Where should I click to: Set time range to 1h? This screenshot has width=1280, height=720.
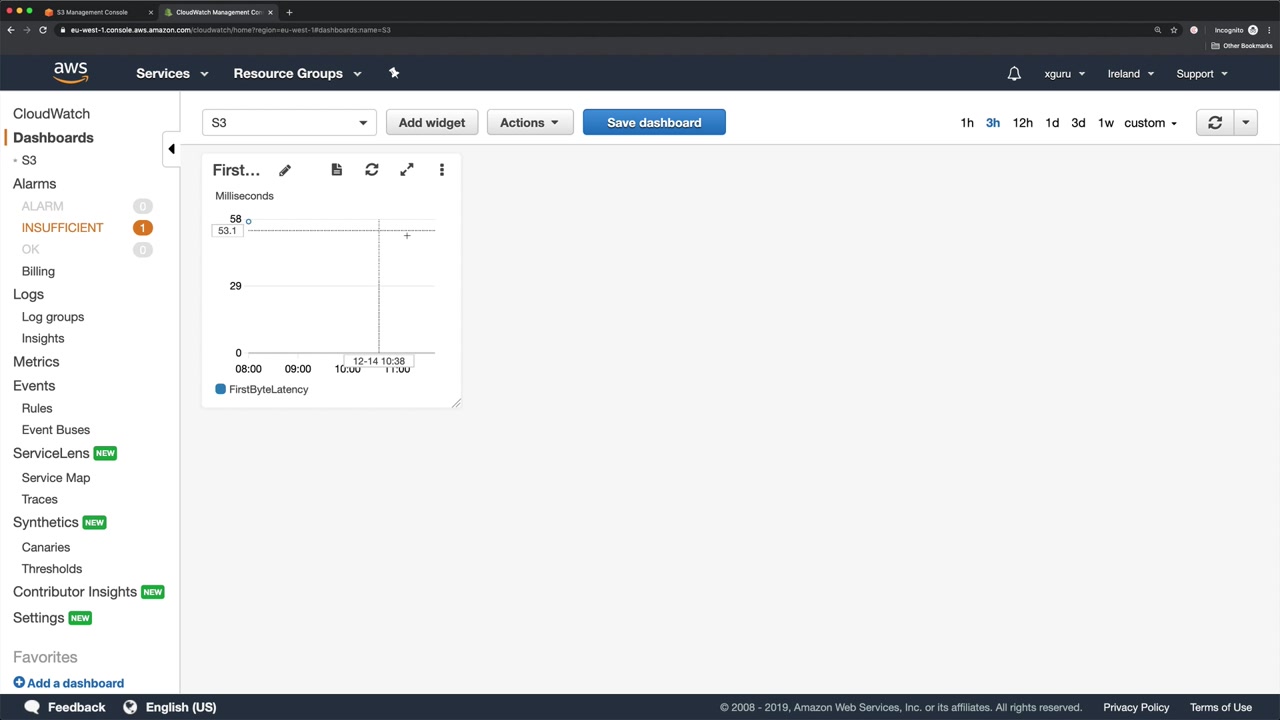pyautogui.click(x=967, y=123)
